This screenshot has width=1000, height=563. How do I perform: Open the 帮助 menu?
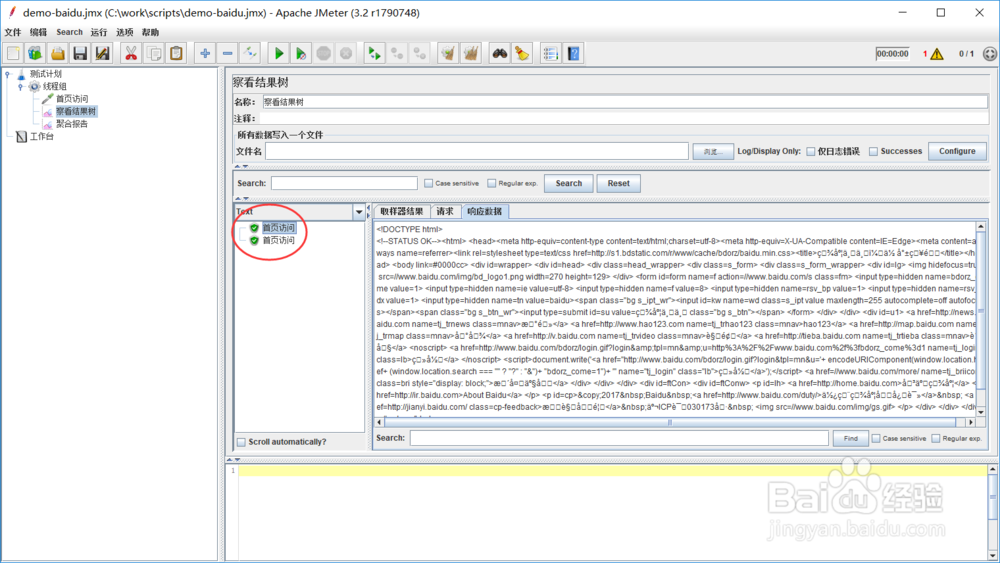click(x=151, y=33)
